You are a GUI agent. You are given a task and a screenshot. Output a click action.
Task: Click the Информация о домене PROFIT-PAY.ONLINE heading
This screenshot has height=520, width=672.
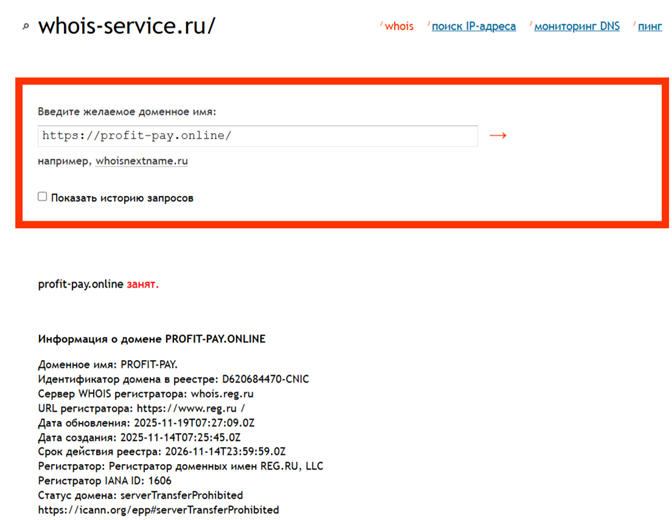(x=152, y=339)
